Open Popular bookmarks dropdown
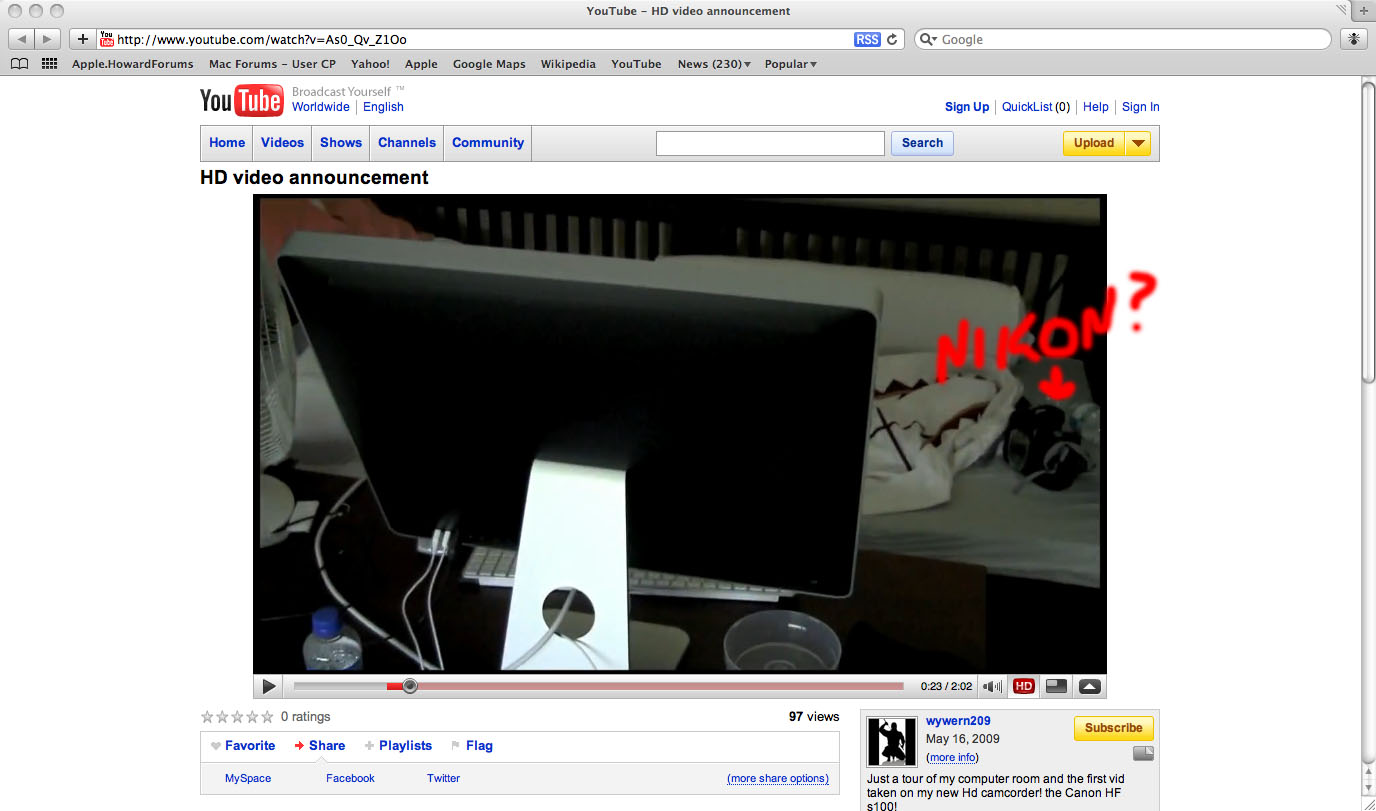This screenshot has height=811, width=1376. coord(790,64)
